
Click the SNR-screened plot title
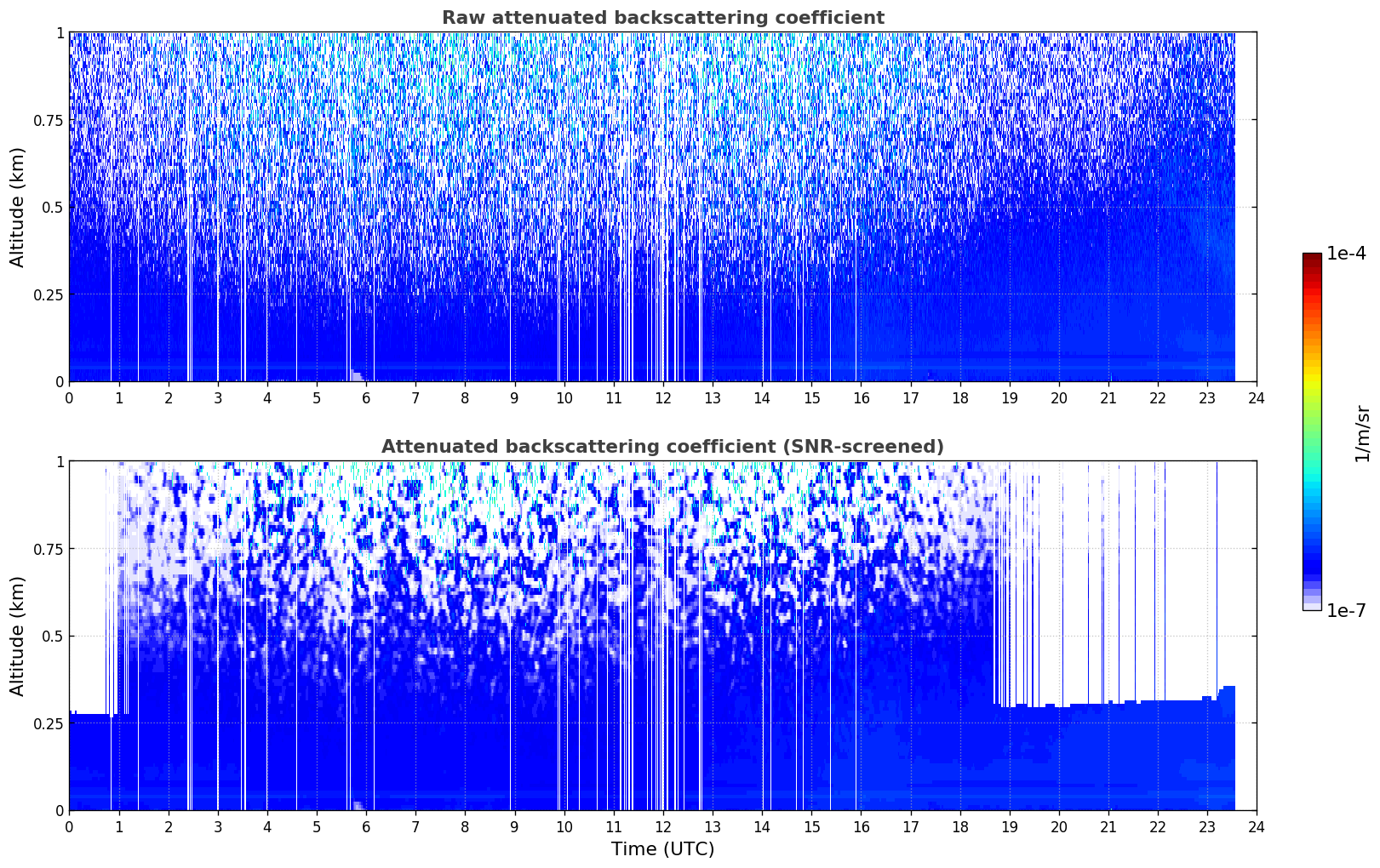click(x=662, y=447)
